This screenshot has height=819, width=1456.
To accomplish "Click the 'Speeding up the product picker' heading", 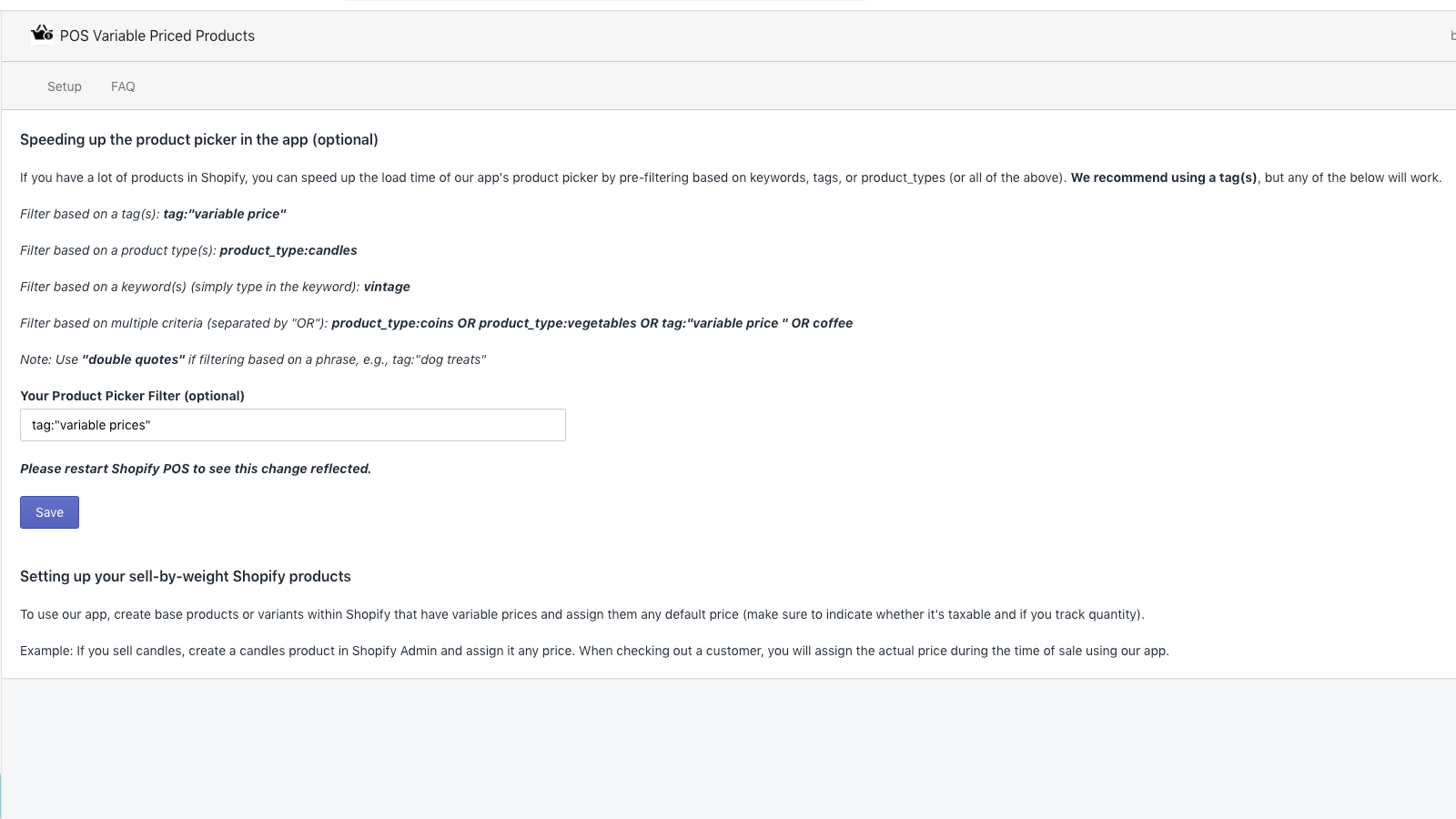I will click(x=199, y=139).
